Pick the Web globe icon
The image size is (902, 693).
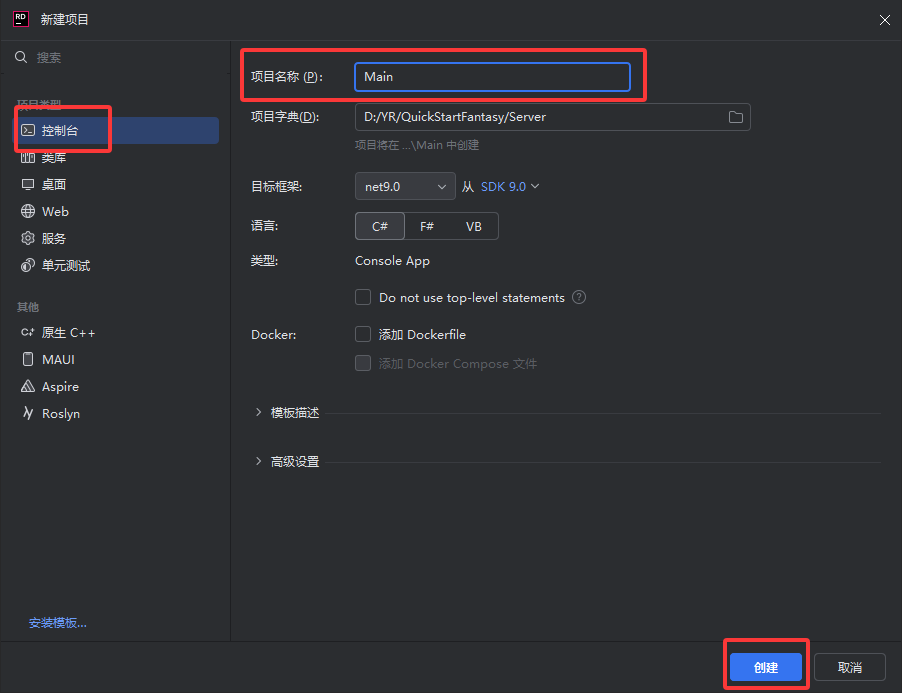pyautogui.click(x=28, y=212)
